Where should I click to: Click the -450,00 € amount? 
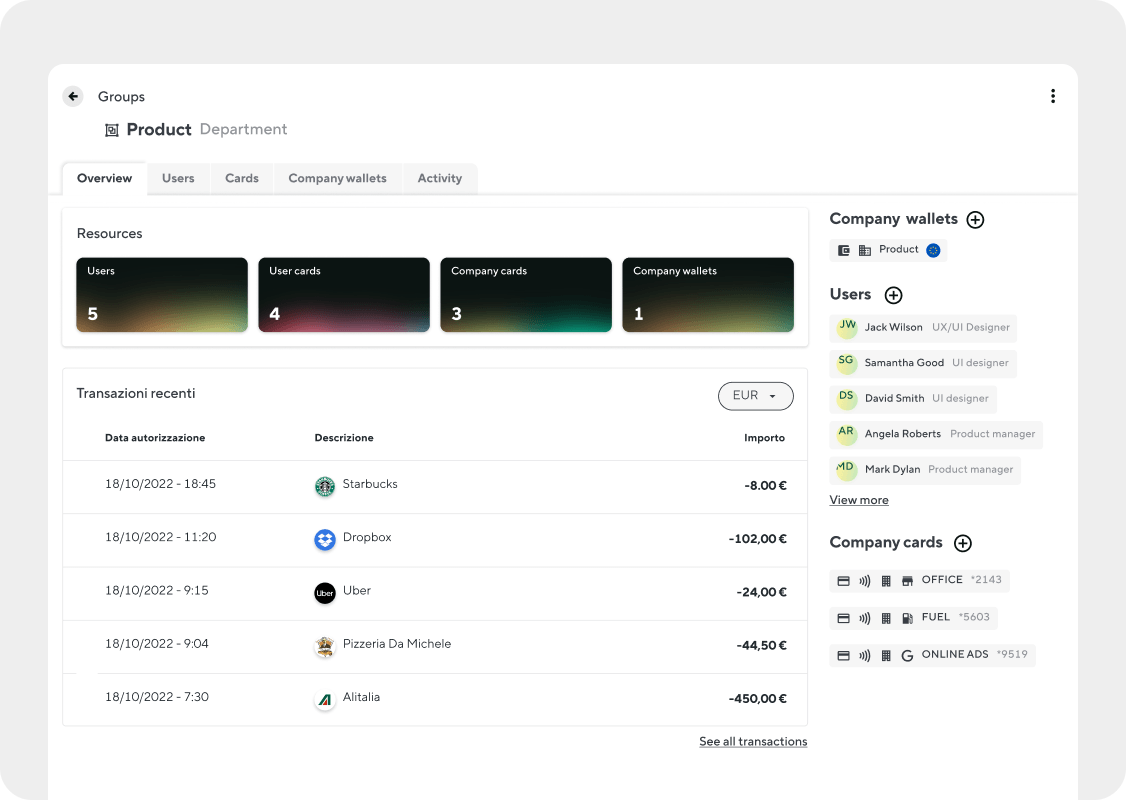click(x=758, y=699)
